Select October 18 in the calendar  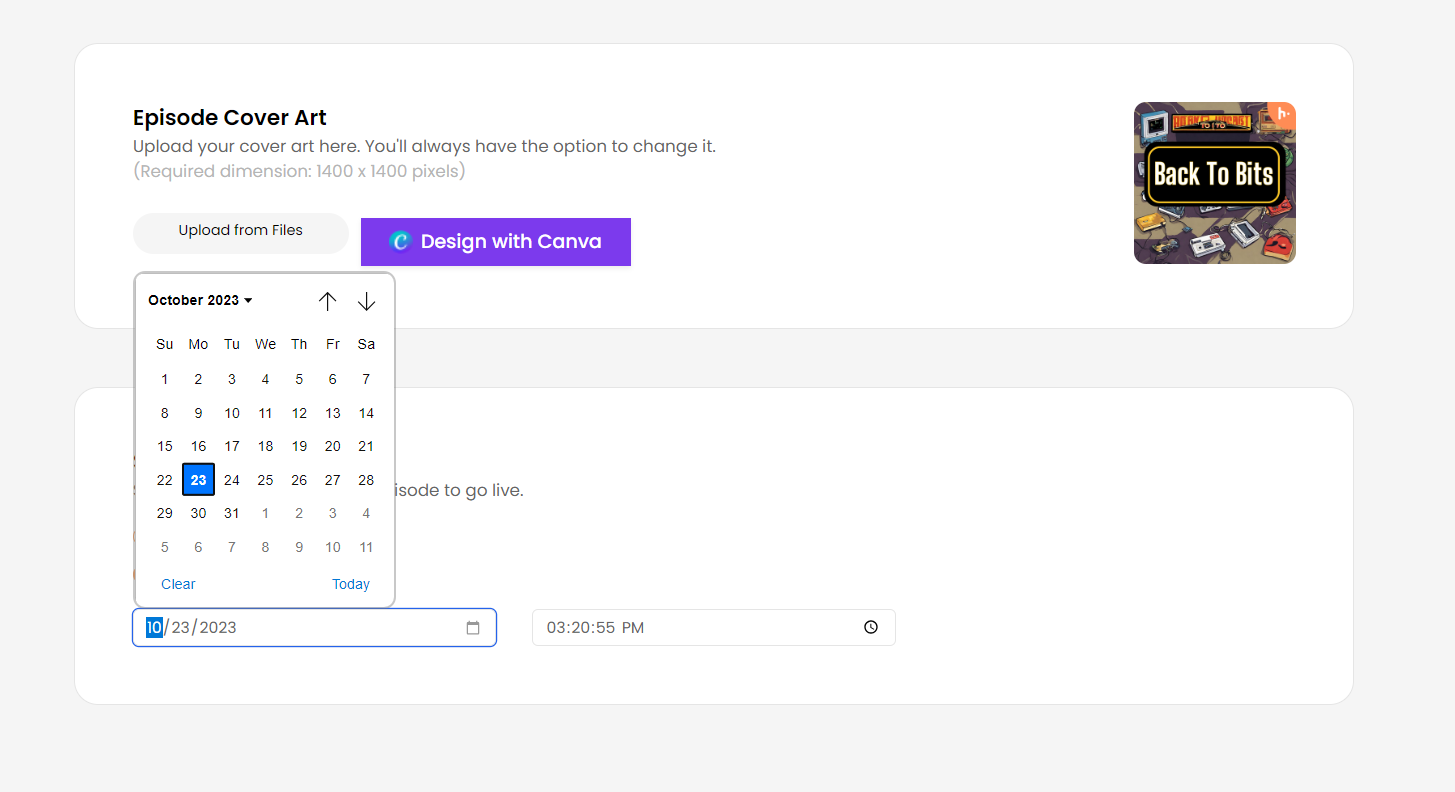[x=265, y=446]
